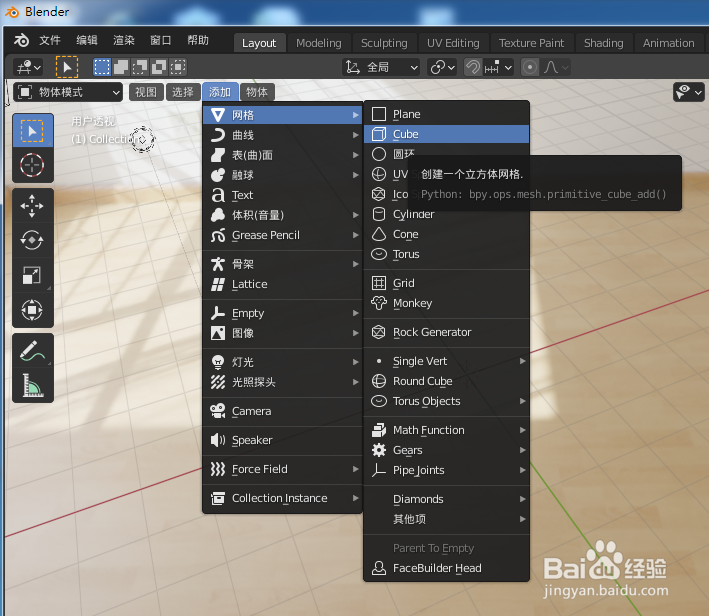Add a Grid mesh

click(x=446, y=283)
